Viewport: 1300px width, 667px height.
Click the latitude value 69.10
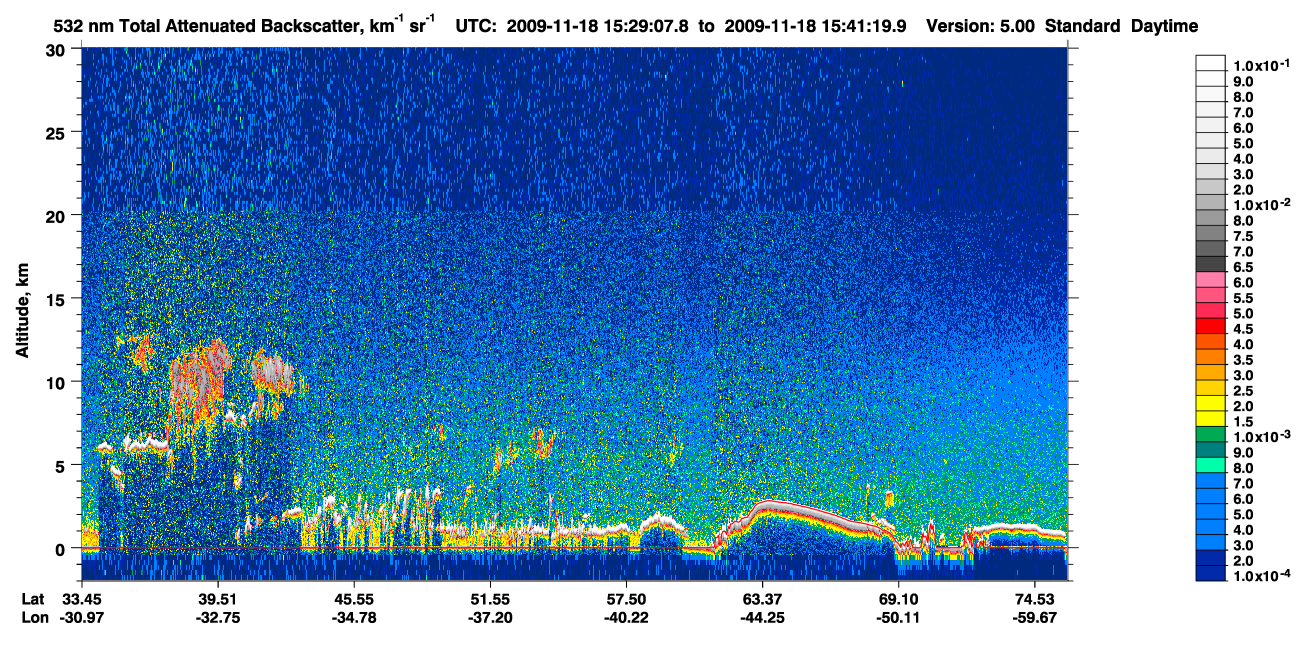[897, 599]
